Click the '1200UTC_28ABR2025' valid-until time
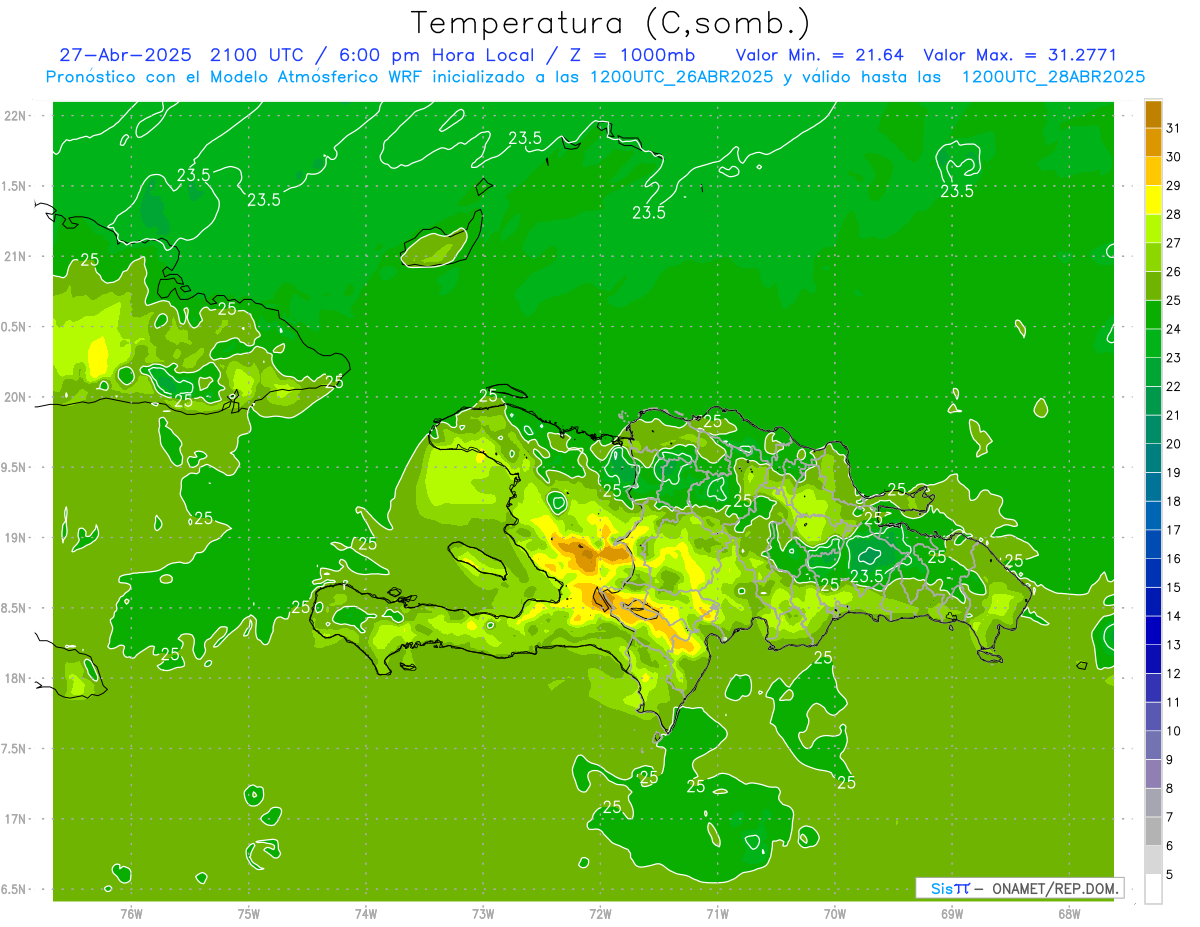This screenshot has height=927, width=1200. (1053, 77)
